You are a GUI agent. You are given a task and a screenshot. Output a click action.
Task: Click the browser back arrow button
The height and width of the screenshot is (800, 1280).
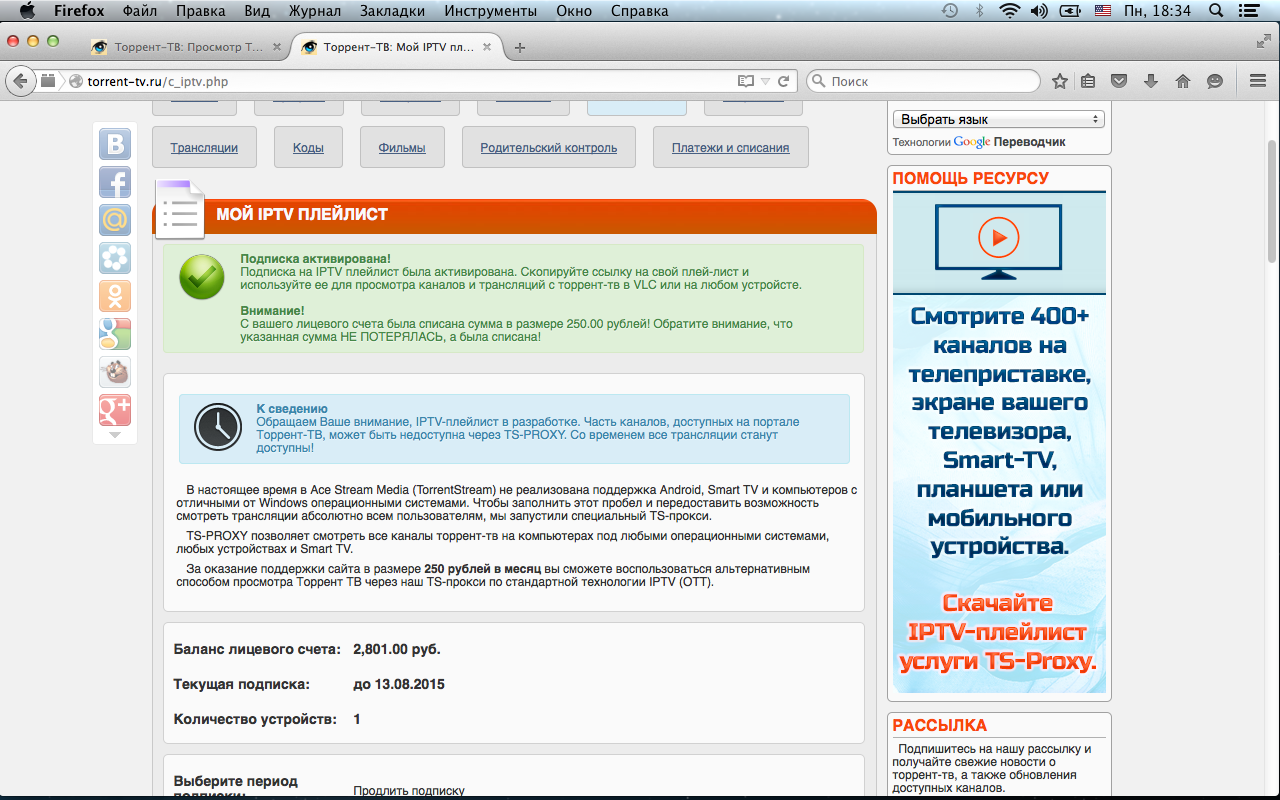[x=19, y=81]
